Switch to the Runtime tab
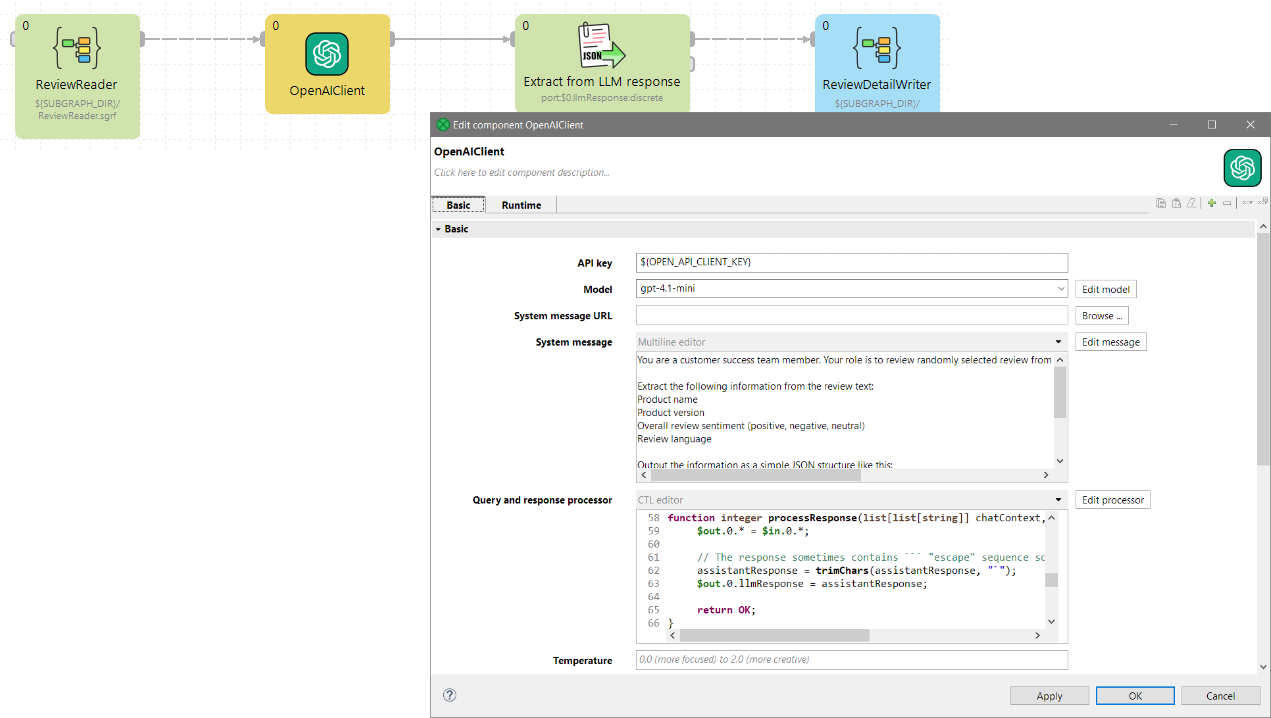 pos(521,205)
